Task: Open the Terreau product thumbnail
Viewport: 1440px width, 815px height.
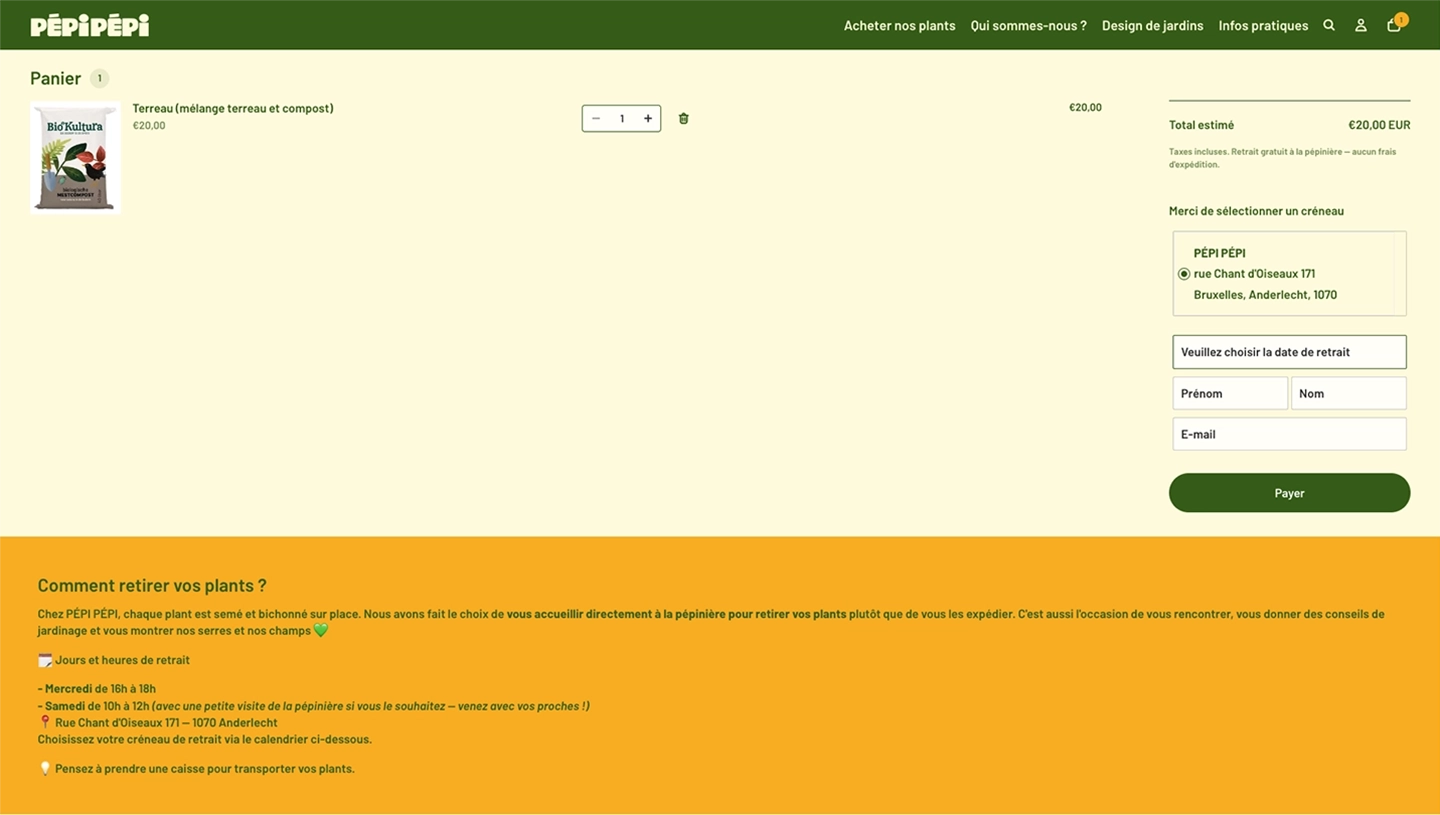Action: [76, 158]
